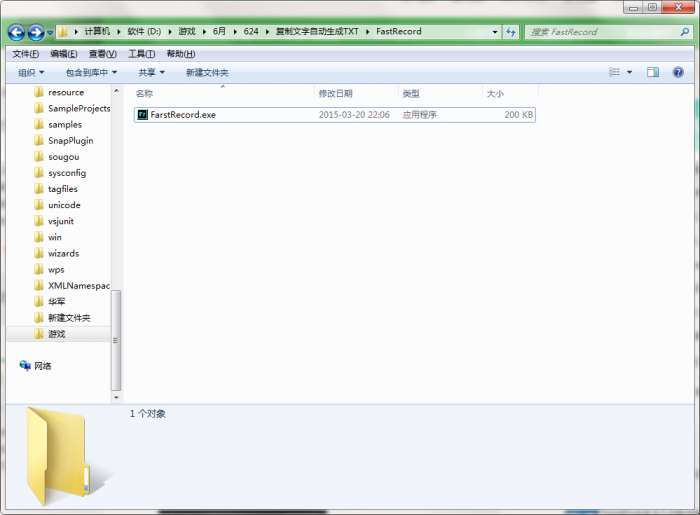The height and width of the screenshot is (515, 700).
Task: Click the navigation pane scrollbar thumb
Action: pyautogui.click(x=116, y=340)
